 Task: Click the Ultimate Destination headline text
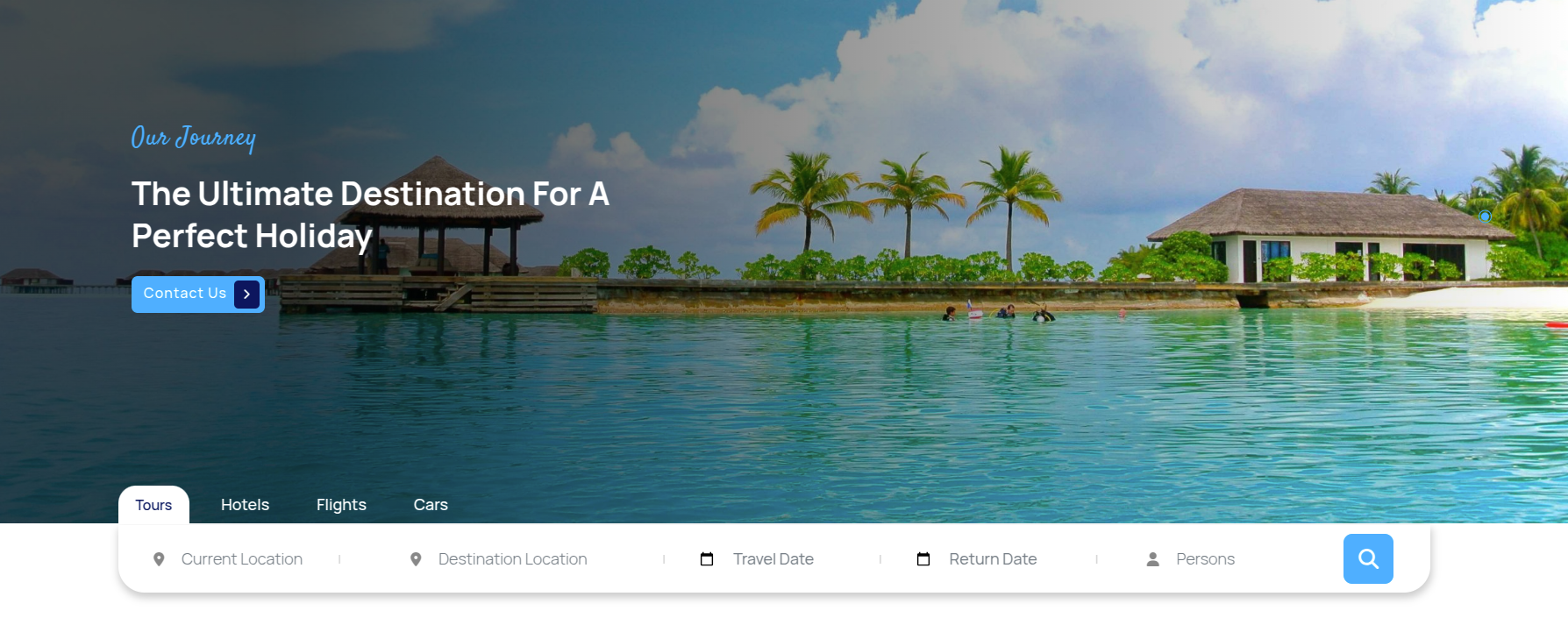370,215
